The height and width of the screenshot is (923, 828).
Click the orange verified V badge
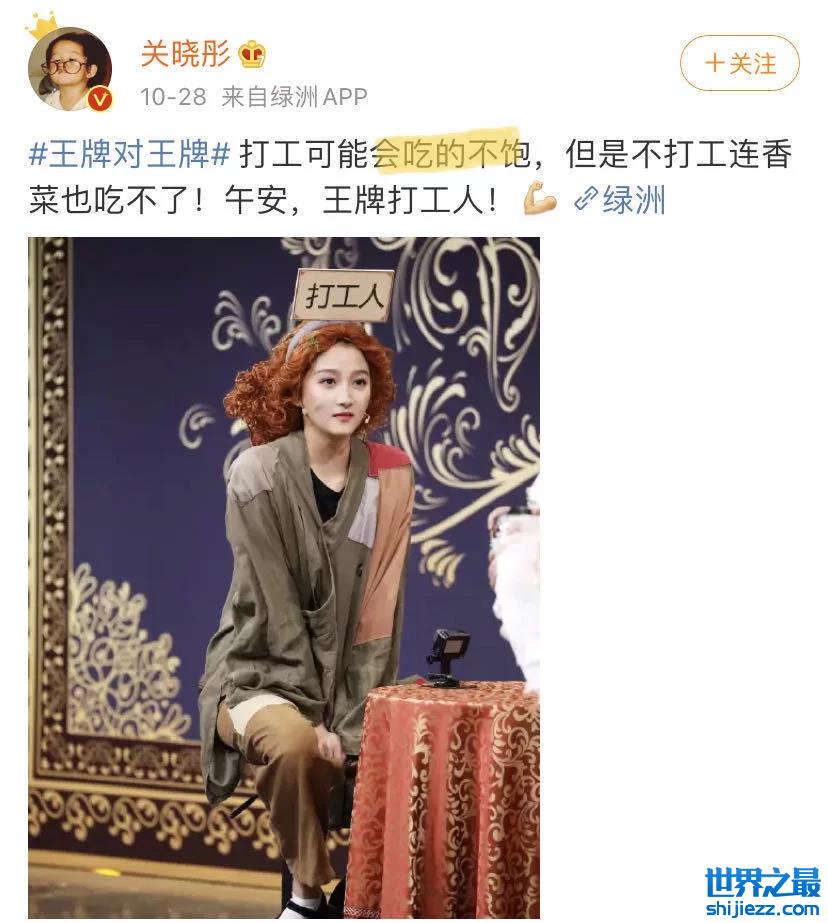(101, 99)
